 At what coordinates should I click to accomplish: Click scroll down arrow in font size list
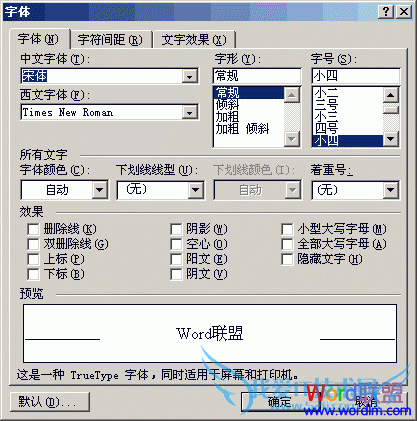[x=391, y=139]
